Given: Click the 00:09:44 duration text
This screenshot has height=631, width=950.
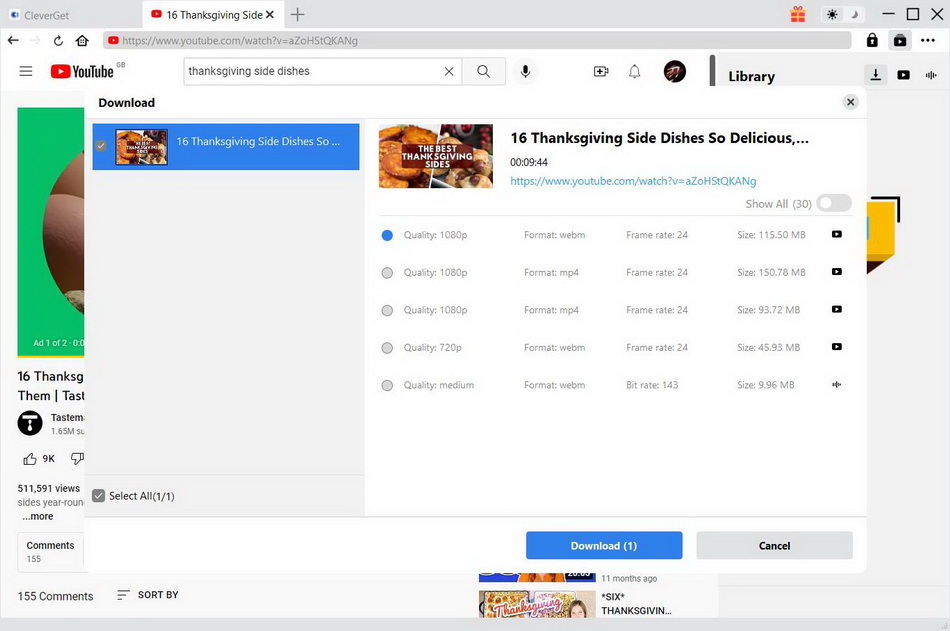Looking at the screenshot, I should [528, 162].
